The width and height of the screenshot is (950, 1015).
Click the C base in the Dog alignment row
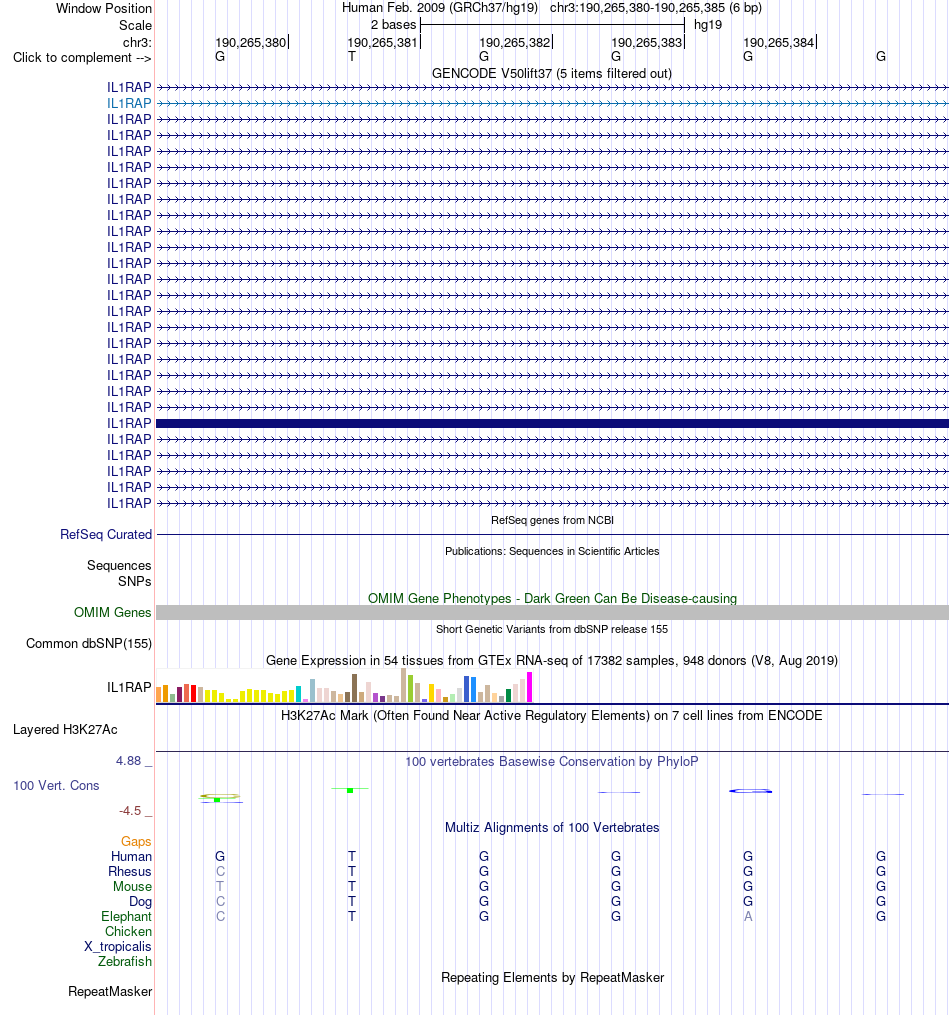click(220, 901)
